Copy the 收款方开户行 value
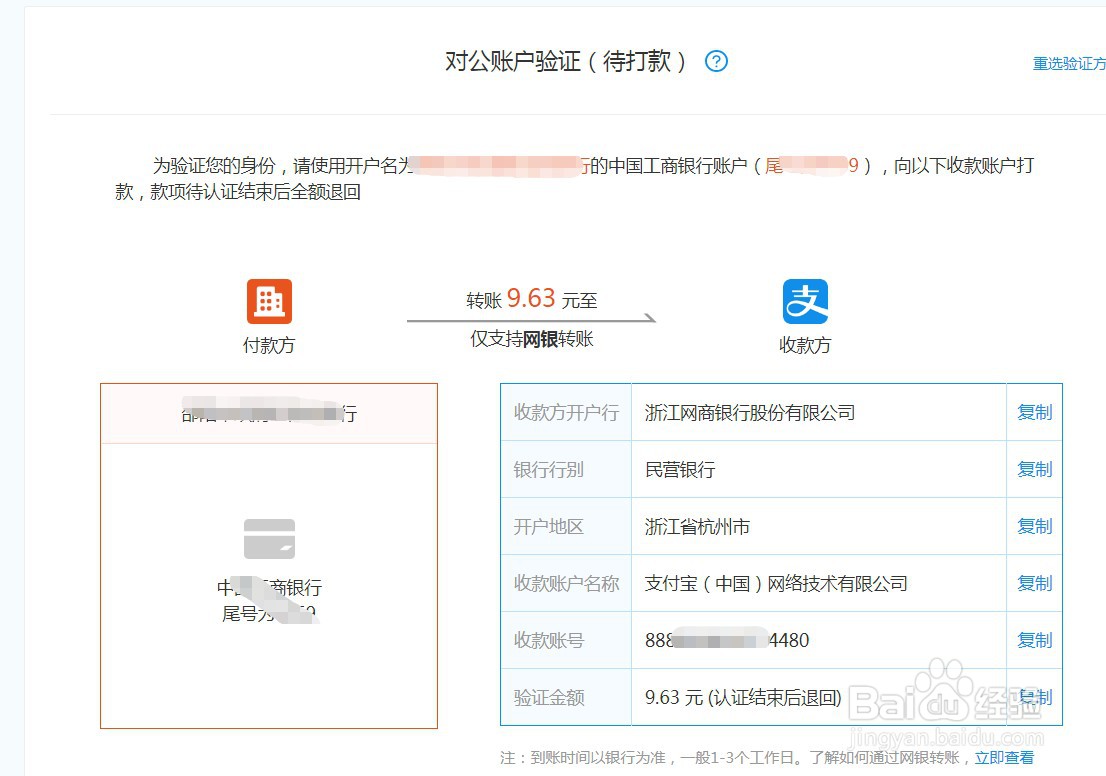The height and width of the screenshot is (776, 1106). [1034, 413]
